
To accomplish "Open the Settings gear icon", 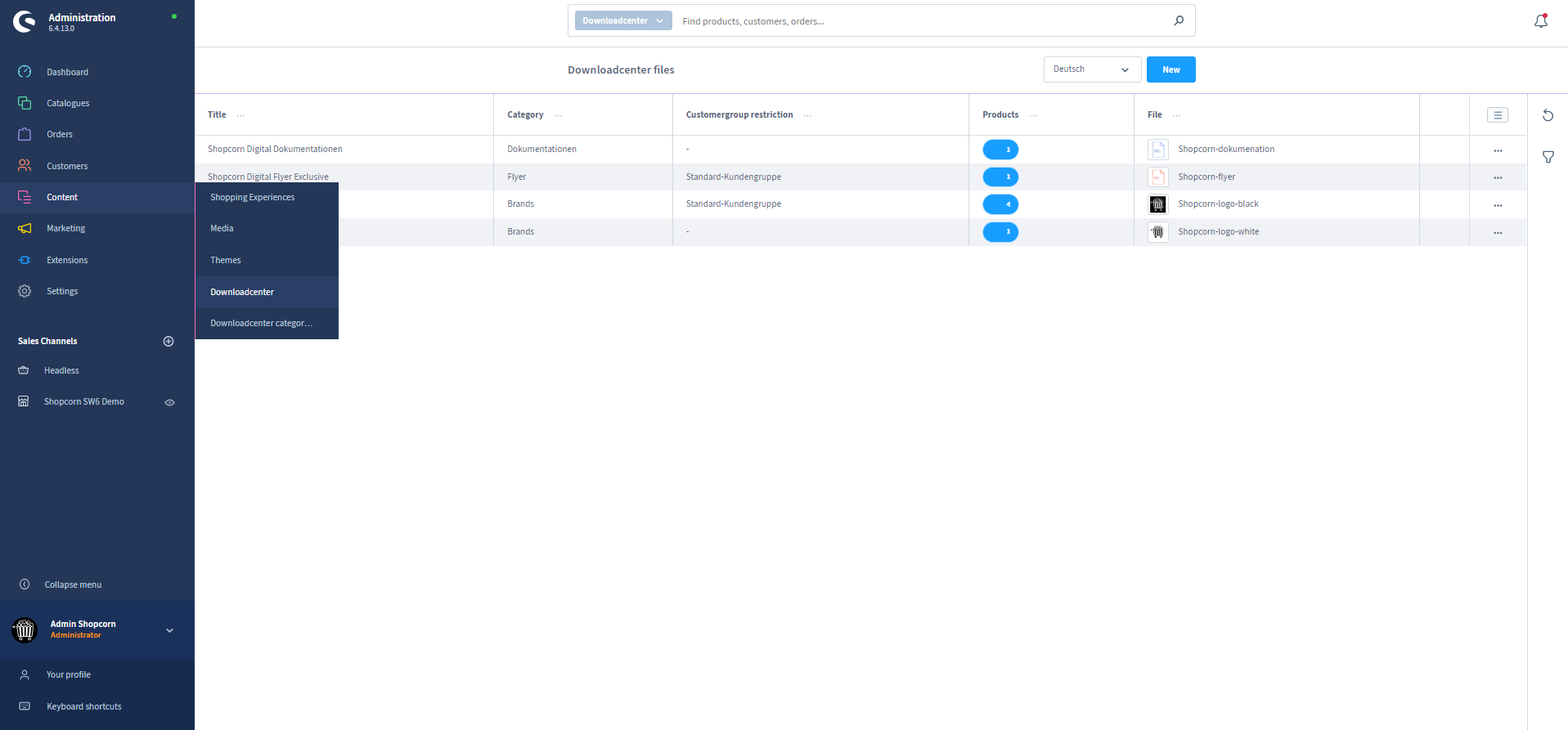I will pyautogui.click(x=25, y=291).
